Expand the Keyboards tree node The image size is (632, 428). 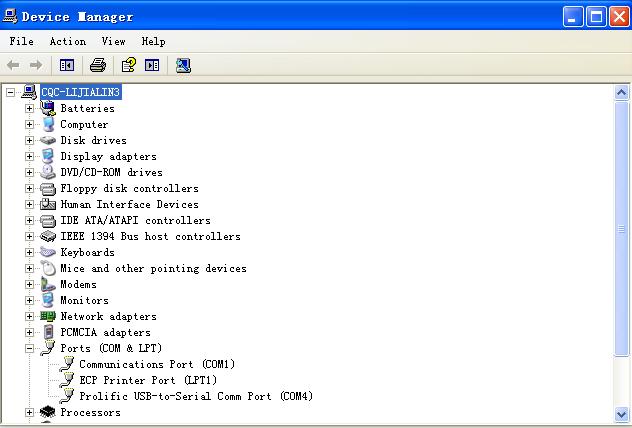[29, 252]
